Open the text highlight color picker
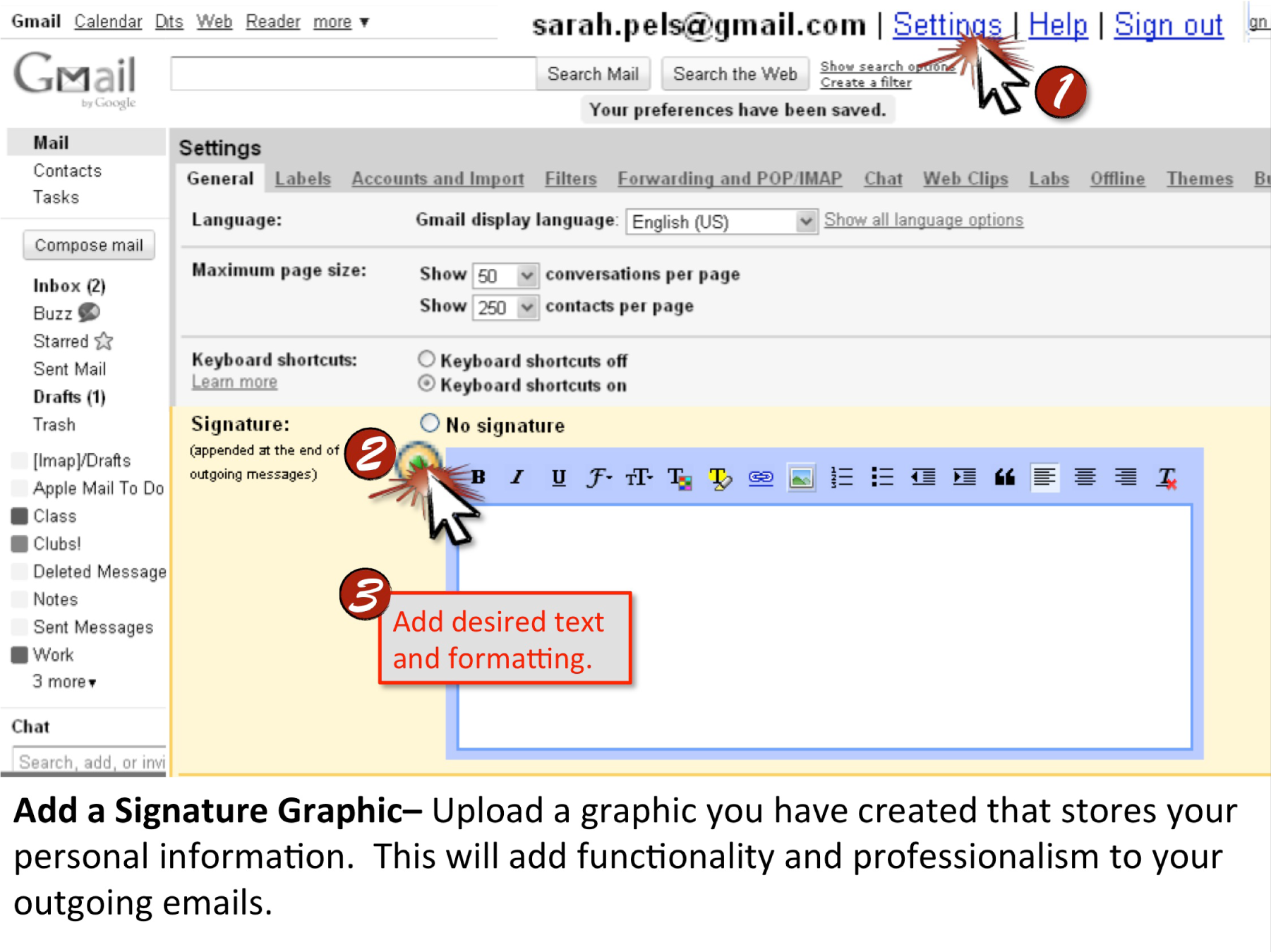Screen dimensions: 1271x952 [720, 478]
